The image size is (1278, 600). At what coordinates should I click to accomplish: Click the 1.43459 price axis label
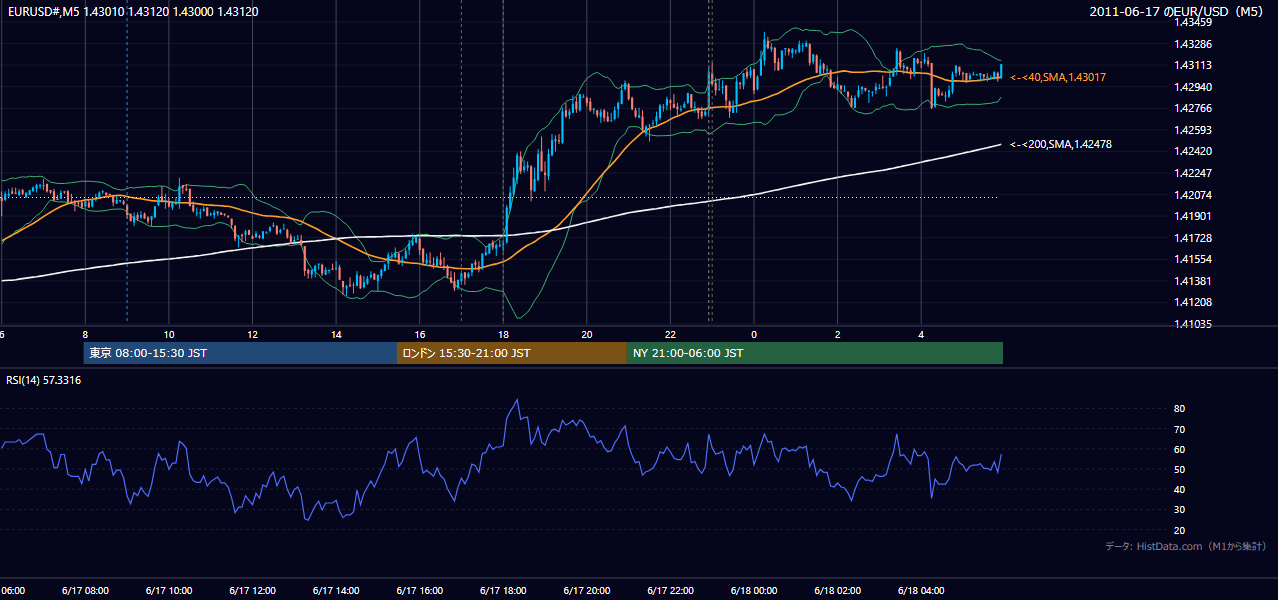point(1193,22)
